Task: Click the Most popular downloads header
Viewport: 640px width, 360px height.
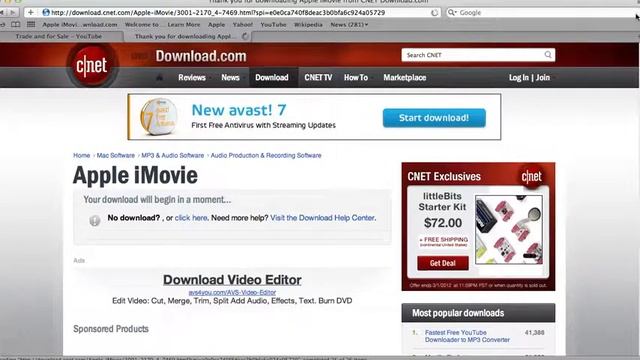Action: (478, 313)
